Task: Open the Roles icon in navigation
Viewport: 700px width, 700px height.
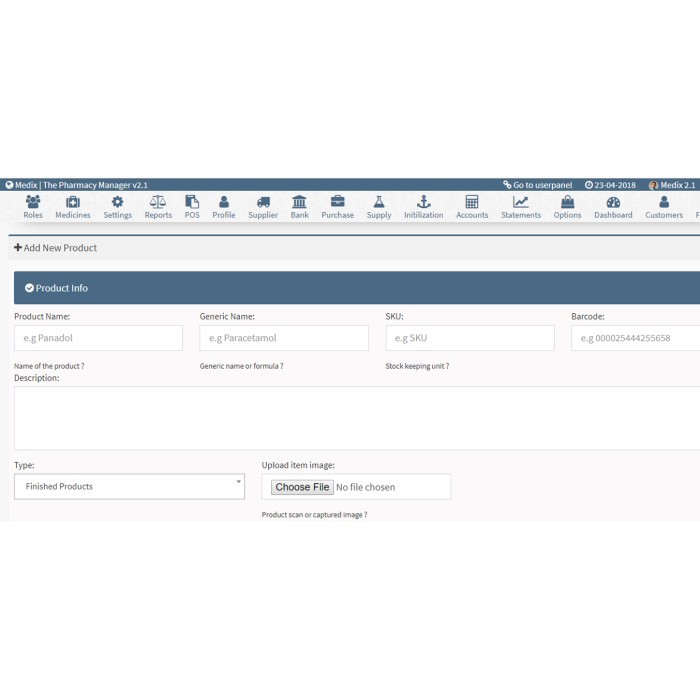Action: pos(33,202)
